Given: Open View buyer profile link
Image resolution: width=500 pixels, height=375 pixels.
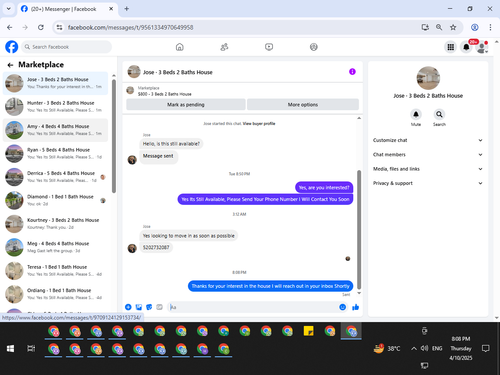Looking at the screenshot, I should coord(259,124).
